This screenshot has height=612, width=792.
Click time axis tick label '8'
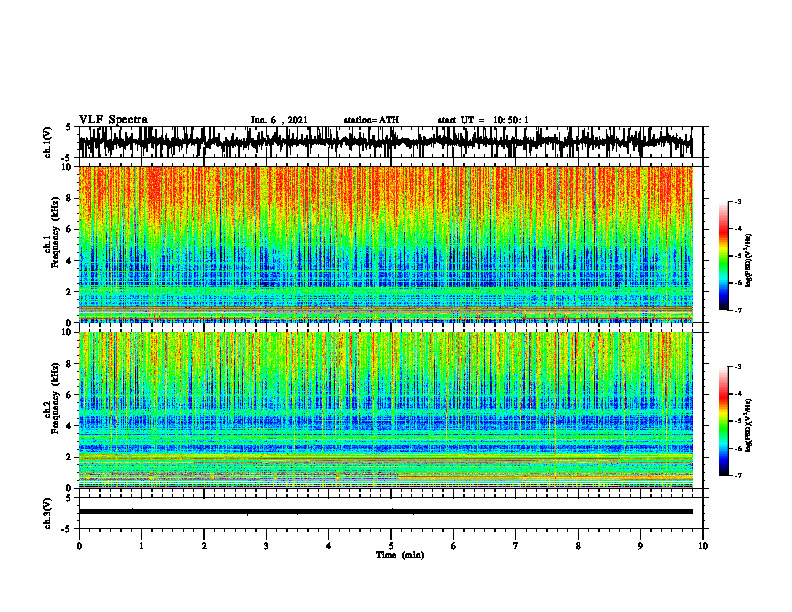pyautogui.click(x=578, y=546)
